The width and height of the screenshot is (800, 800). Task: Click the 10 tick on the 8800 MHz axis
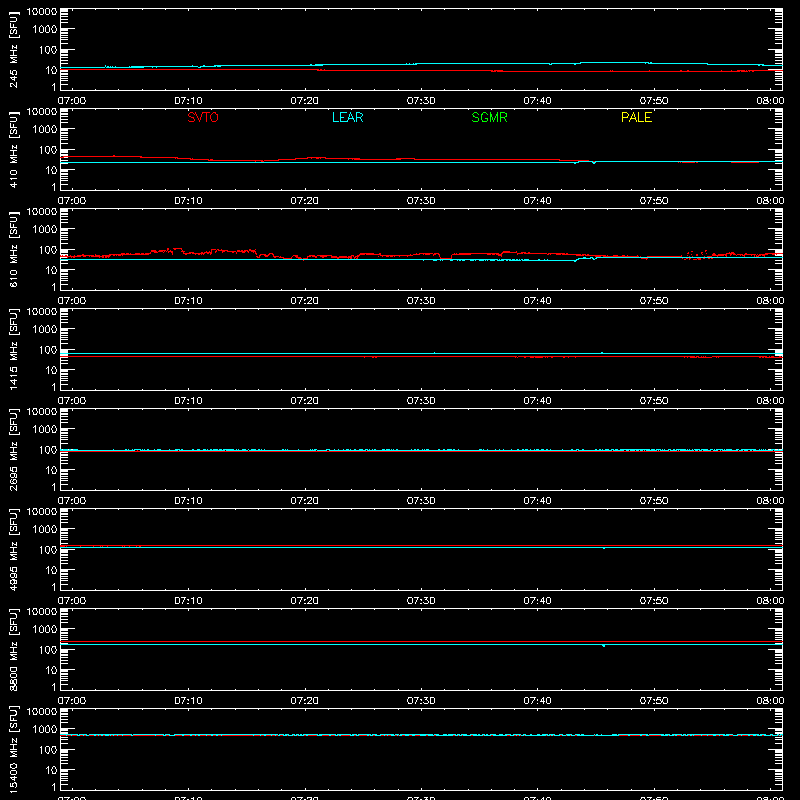[x=51, y=670]
